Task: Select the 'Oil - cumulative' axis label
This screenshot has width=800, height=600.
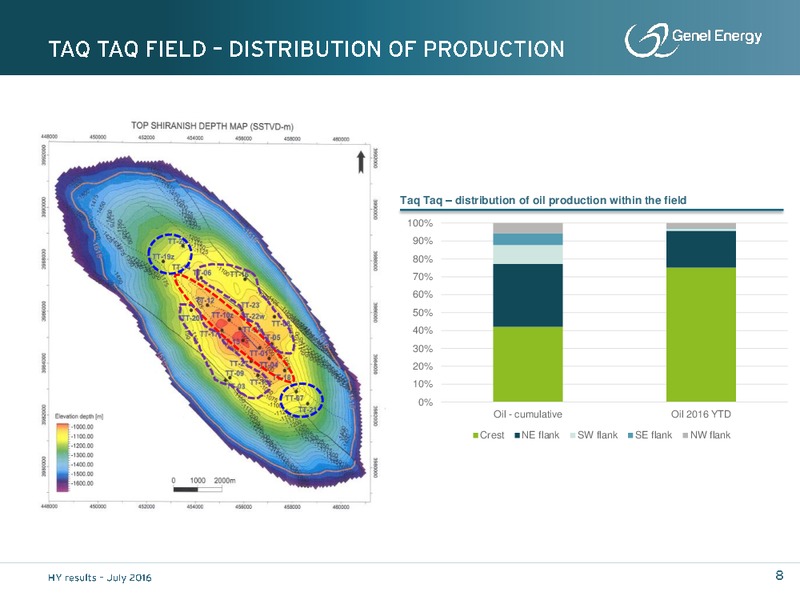Action: (x=528, y=414)
